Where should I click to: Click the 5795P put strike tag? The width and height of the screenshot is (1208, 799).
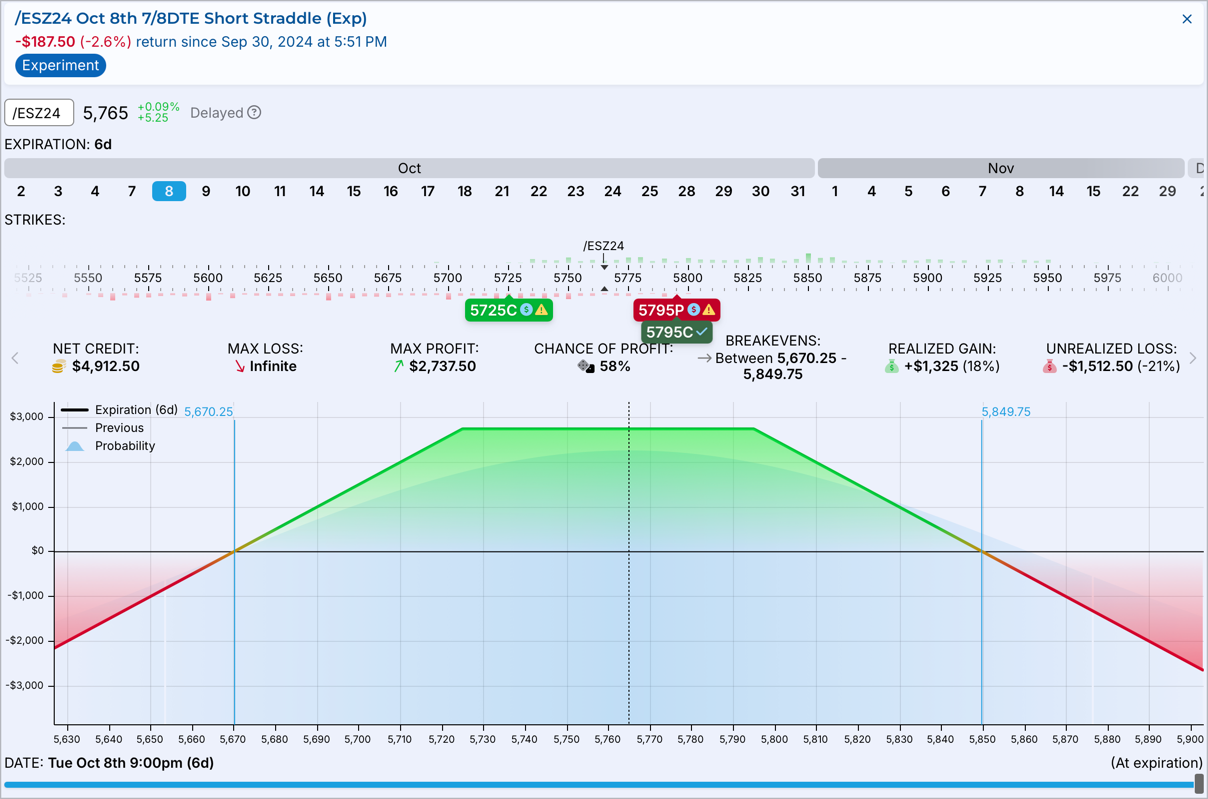[x=676, y=310]
